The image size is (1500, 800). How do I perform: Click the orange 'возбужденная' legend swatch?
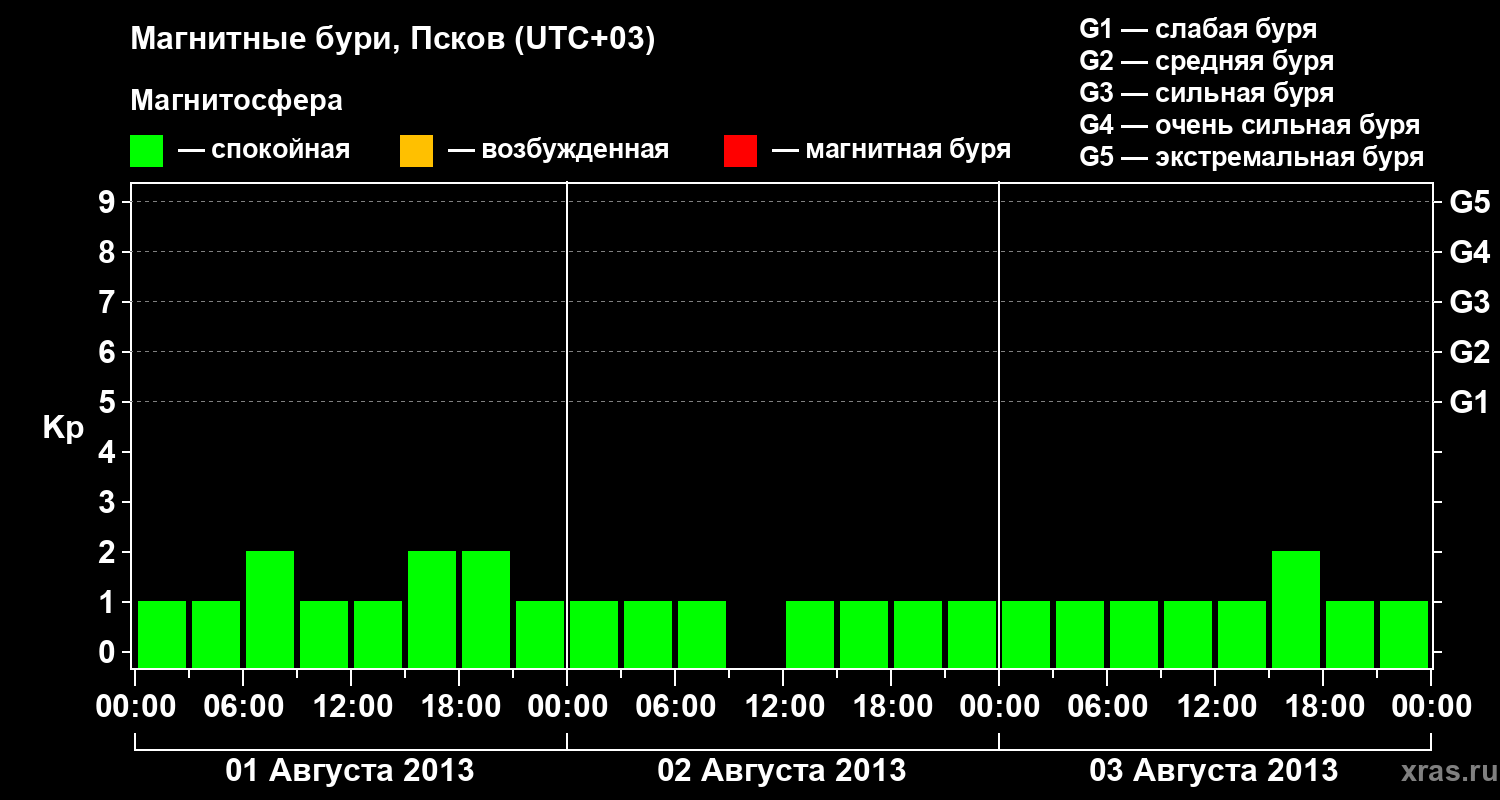coord(416,151)
